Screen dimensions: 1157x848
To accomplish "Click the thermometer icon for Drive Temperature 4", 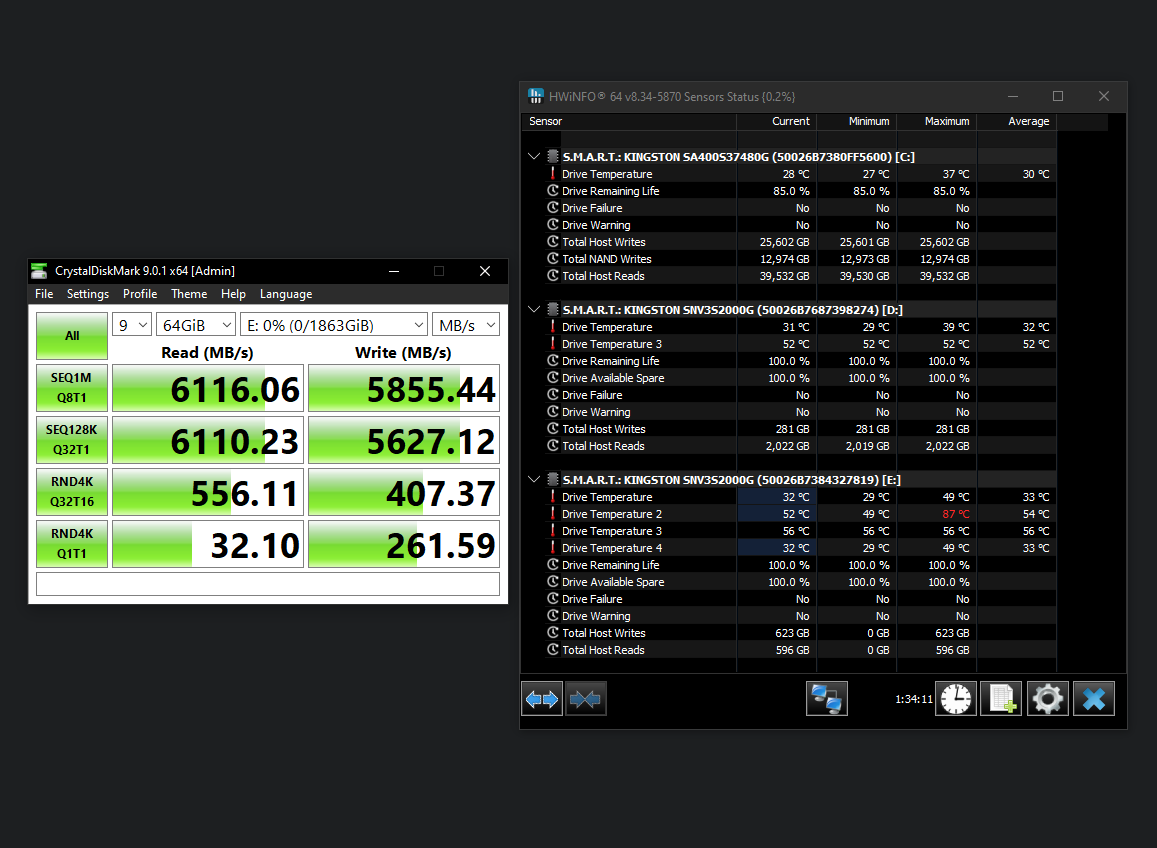I will pyautogui.click(x=553, y=548).
